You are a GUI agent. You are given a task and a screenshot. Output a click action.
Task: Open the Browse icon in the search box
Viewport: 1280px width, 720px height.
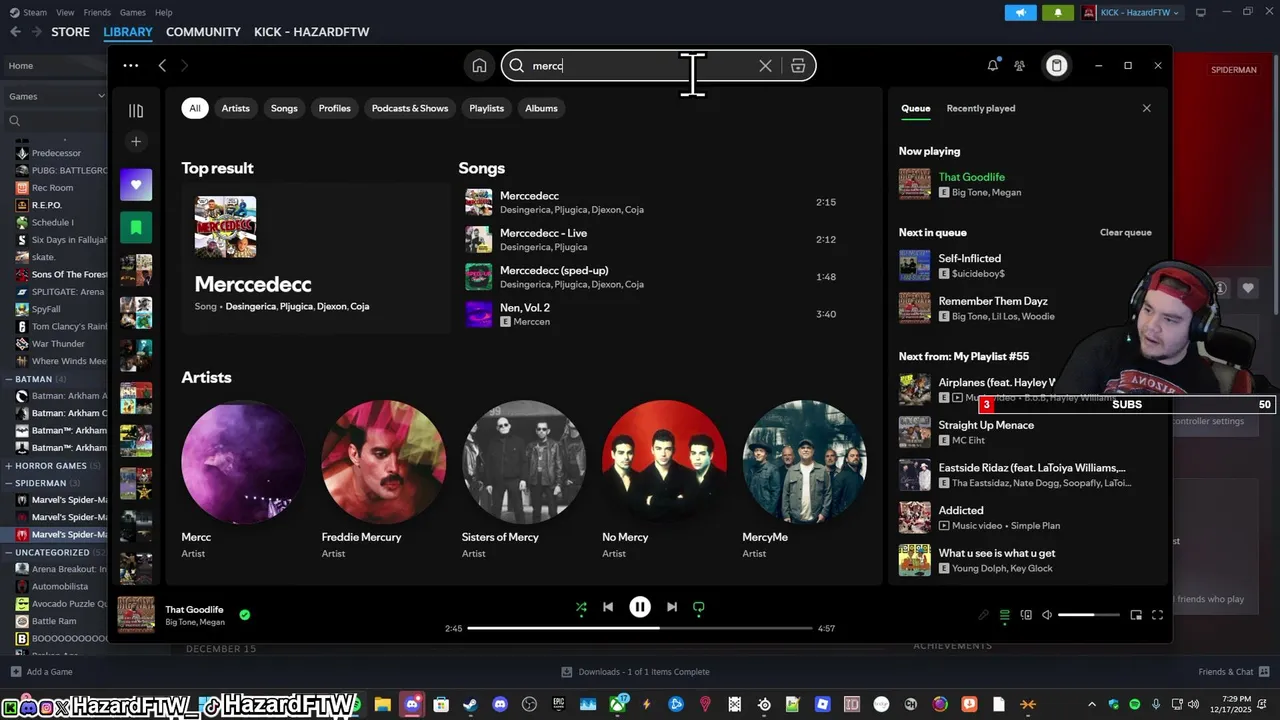(798, 66)
